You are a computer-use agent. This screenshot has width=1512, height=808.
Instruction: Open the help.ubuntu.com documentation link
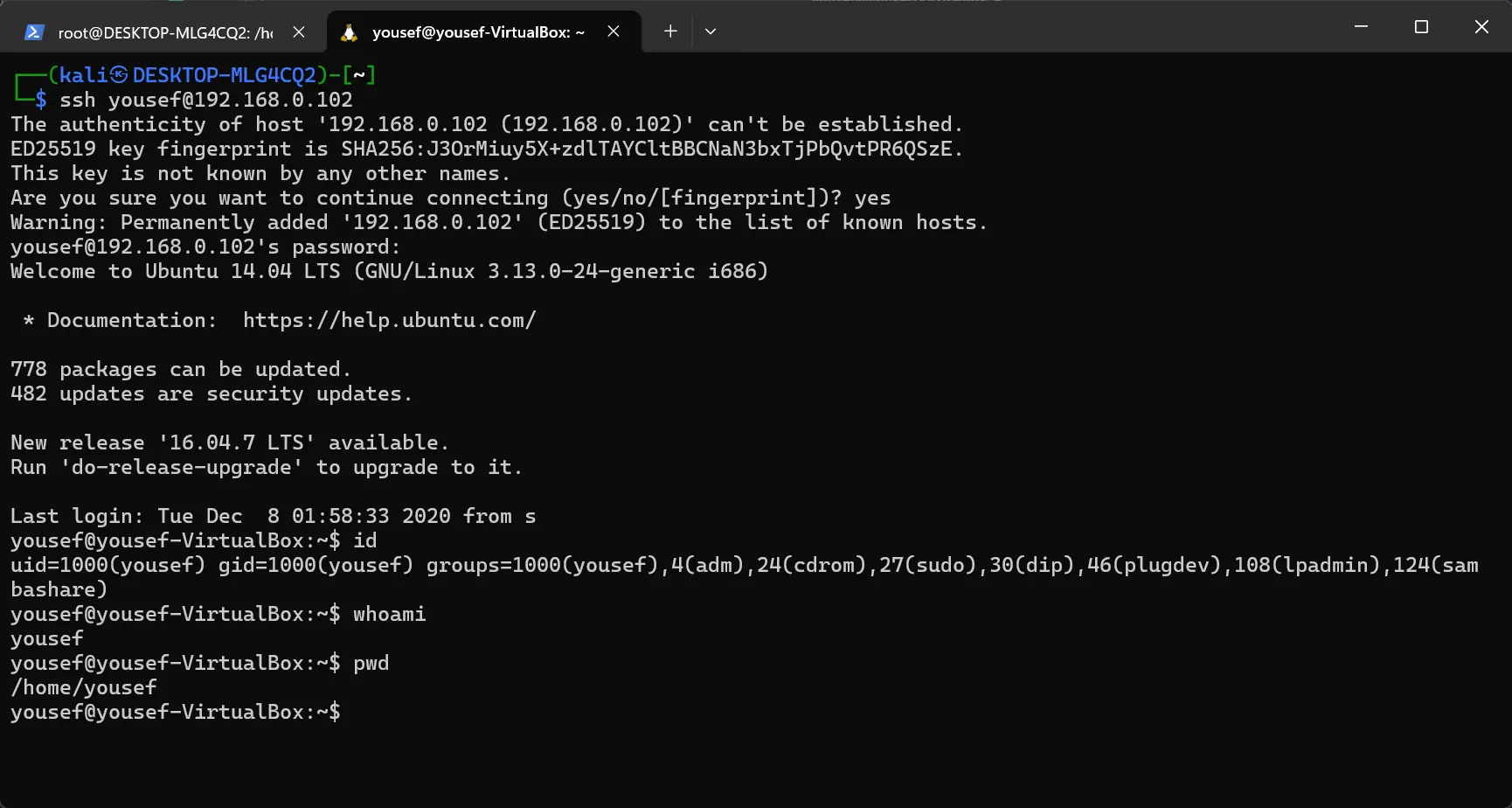[x=389, y=320]
